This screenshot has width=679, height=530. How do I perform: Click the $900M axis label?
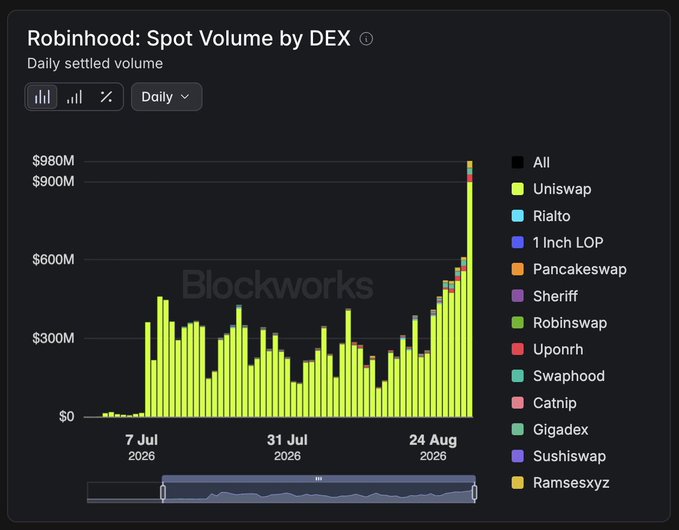53,181
